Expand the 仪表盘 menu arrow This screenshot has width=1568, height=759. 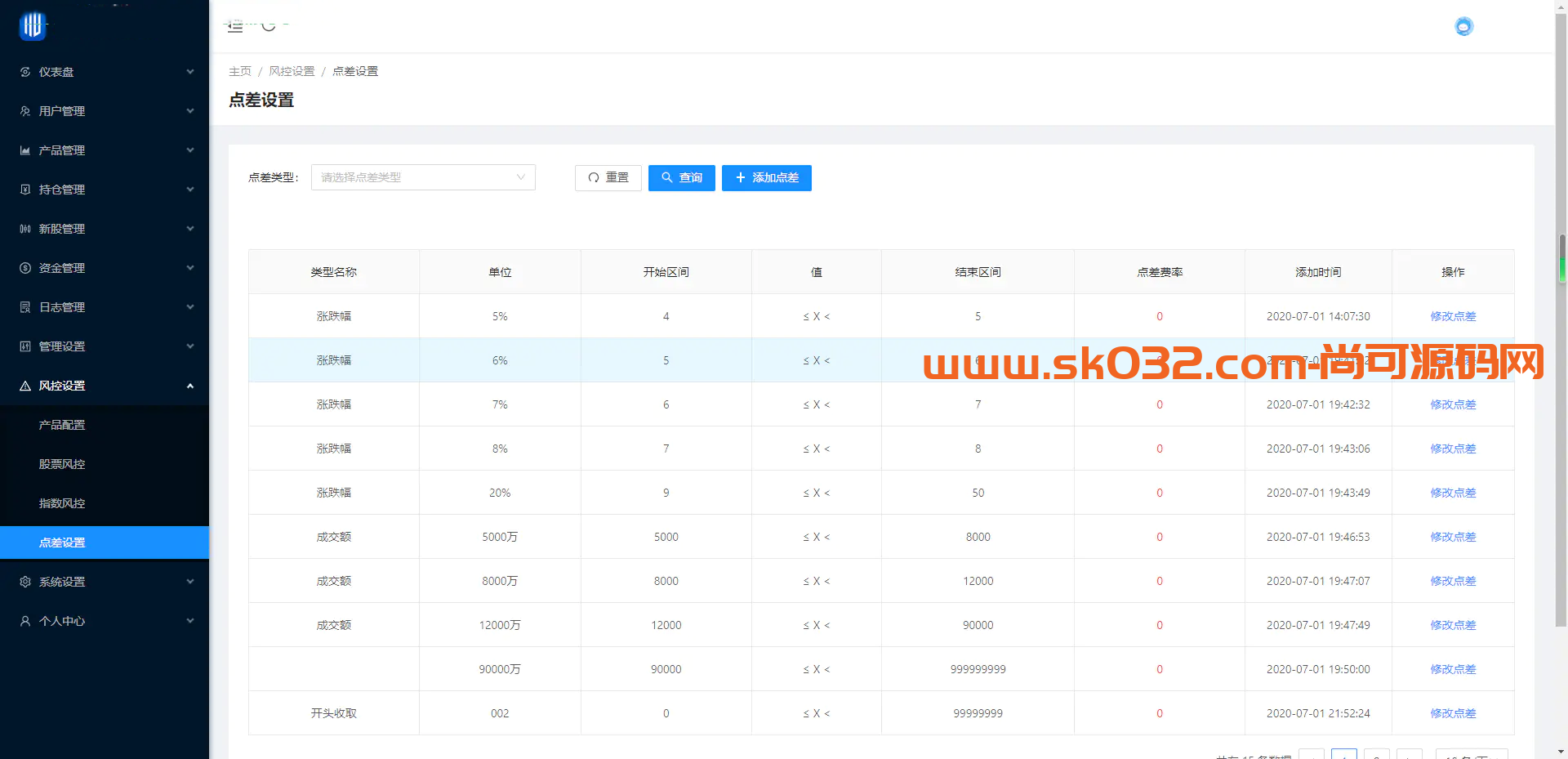[x=190, y=72]
